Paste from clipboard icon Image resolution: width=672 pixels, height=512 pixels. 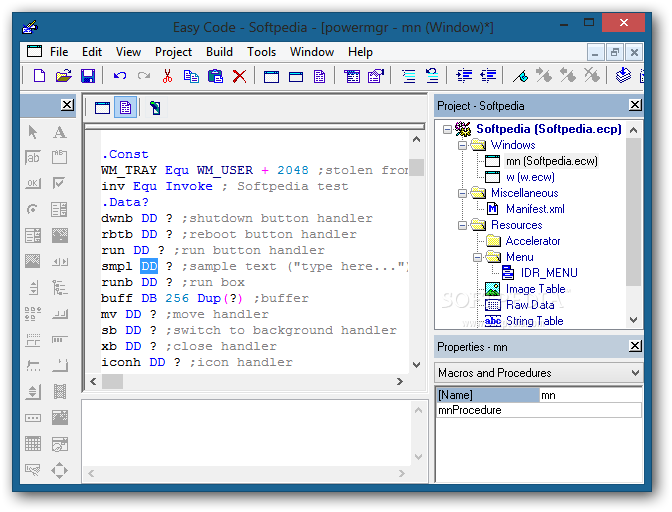tap(216, 76)
